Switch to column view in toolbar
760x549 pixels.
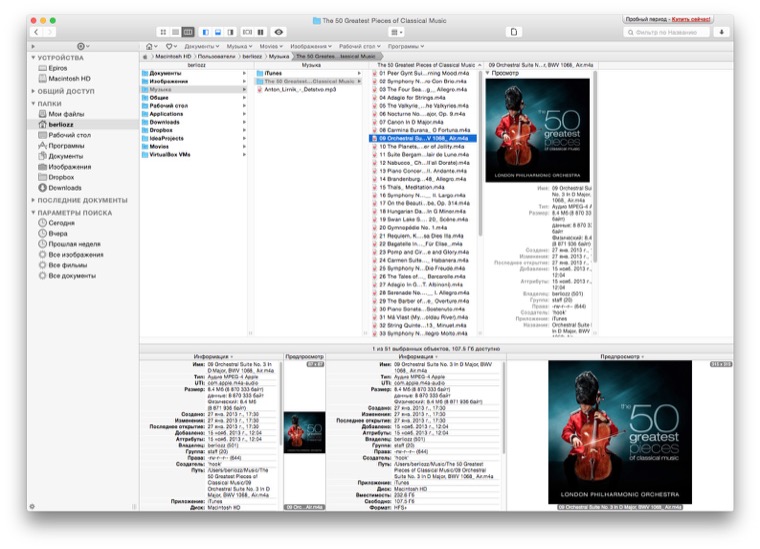point(187,32)
